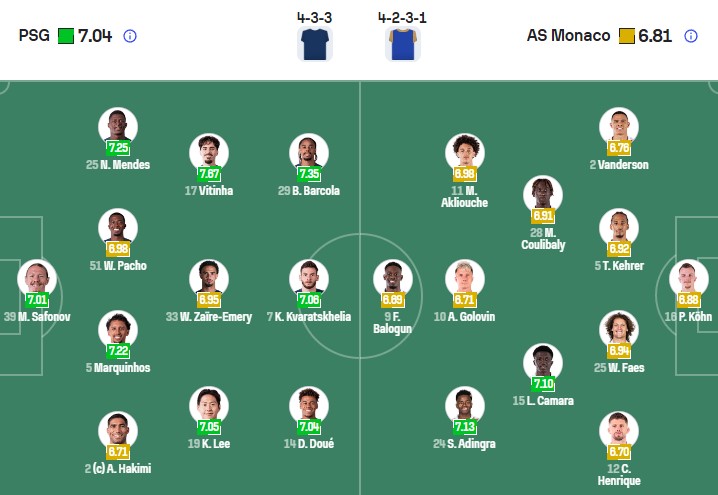
Task: Click the PSG dark blue 4-3-3 jersey icon
Action: 315,44
